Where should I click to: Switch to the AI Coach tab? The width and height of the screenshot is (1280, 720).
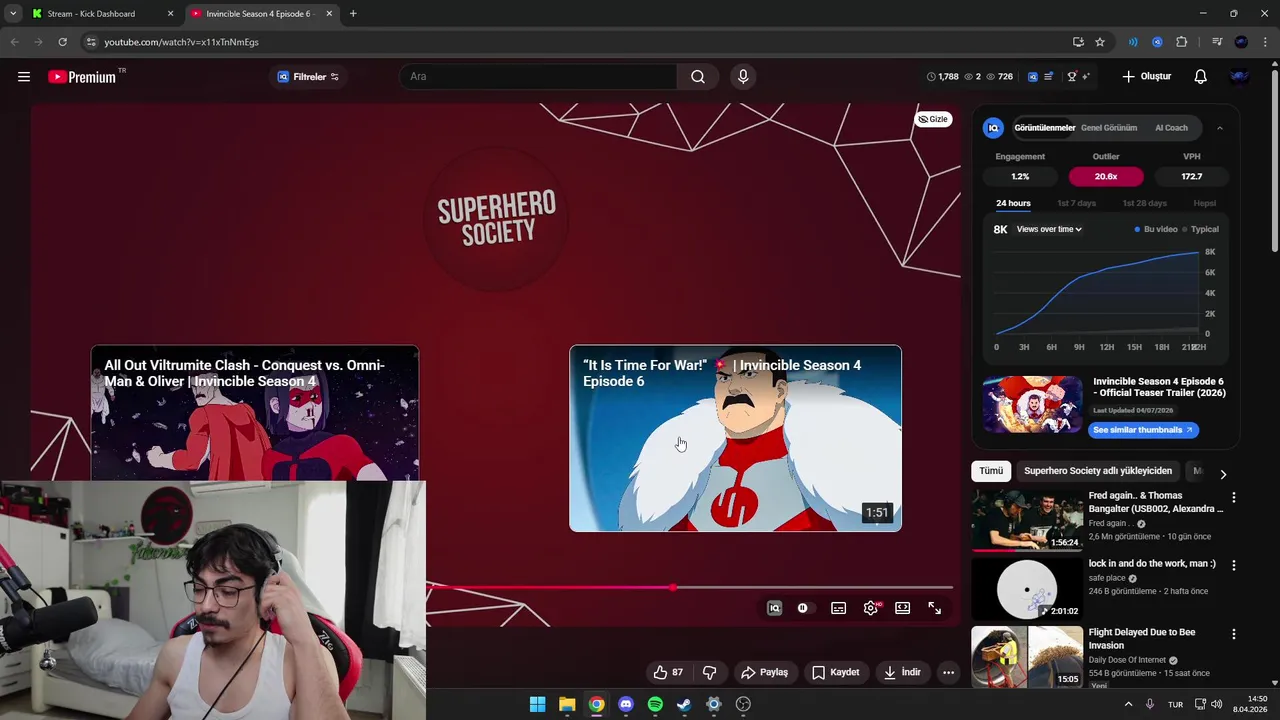pyautogui.click(x=1171, y=128)
